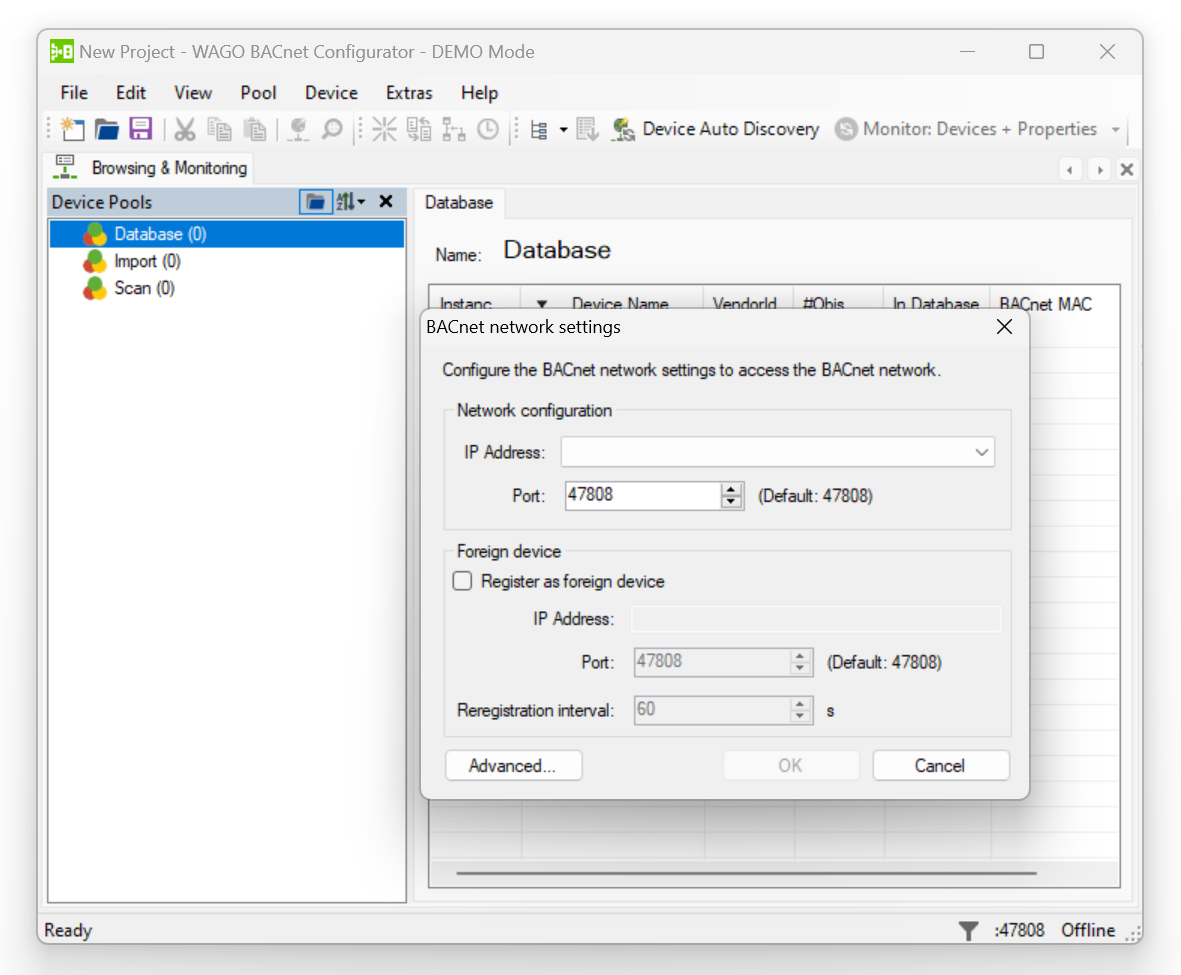Open the File menu
The image size is (1181, 975).
pos(74,93)
